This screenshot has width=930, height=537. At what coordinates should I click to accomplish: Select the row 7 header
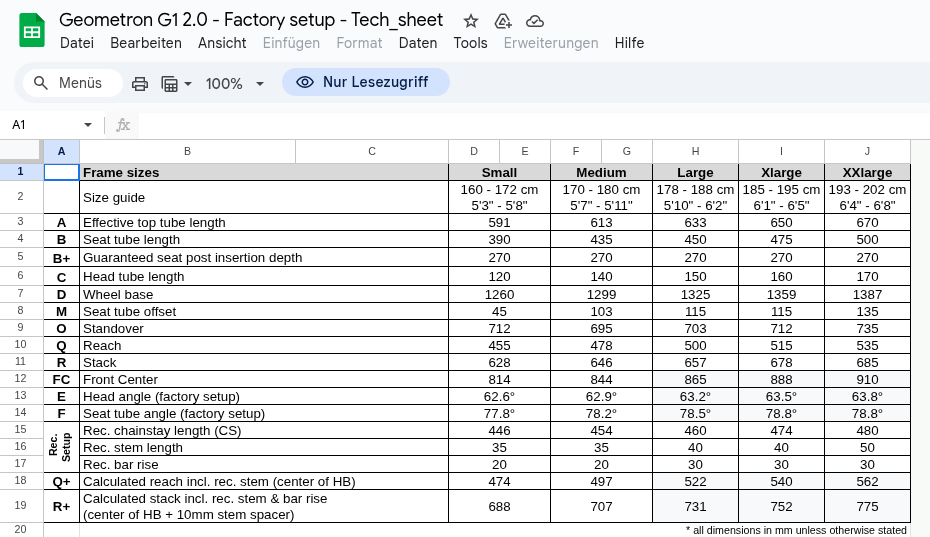21,294
